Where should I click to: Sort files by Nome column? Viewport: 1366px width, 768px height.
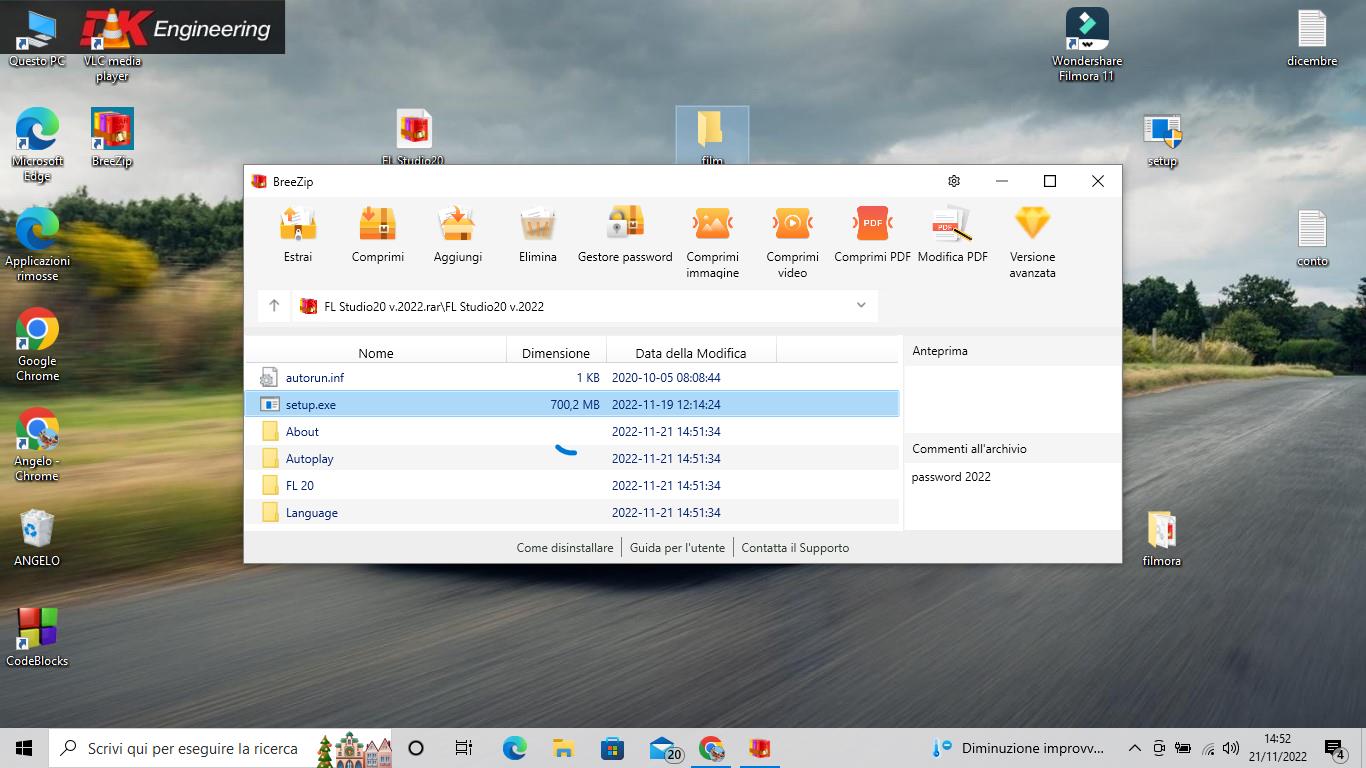tap(376, 353)
